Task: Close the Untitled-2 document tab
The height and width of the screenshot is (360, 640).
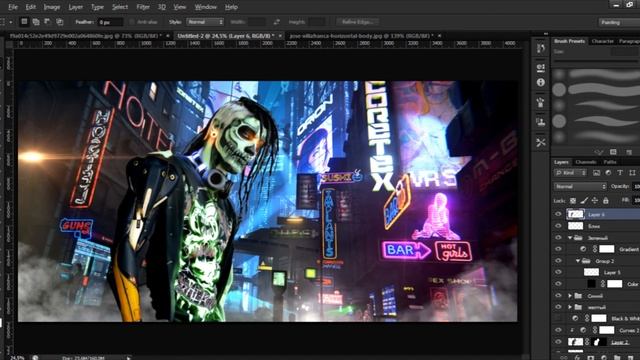Action: pyautogui.click(x=280, y=36)
